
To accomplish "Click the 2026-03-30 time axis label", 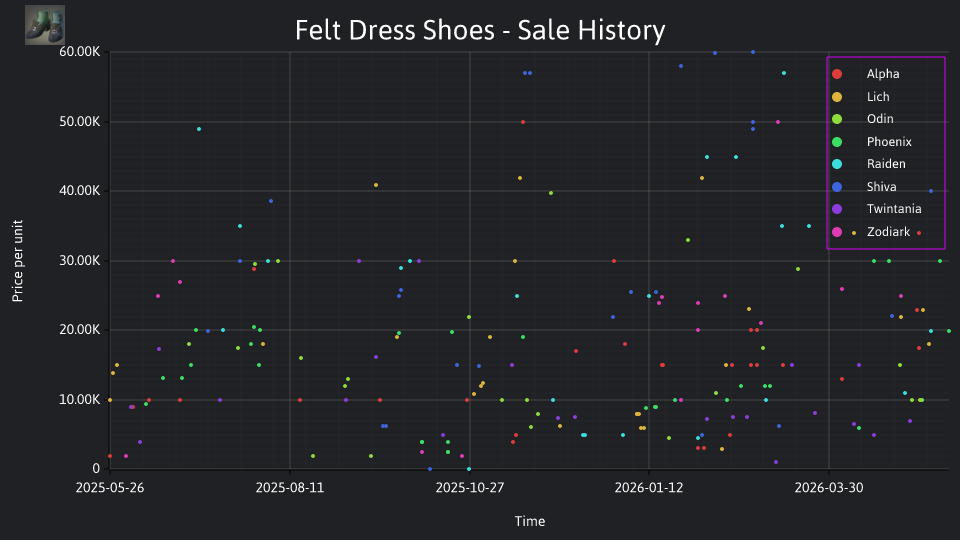I will coord(829,488).
